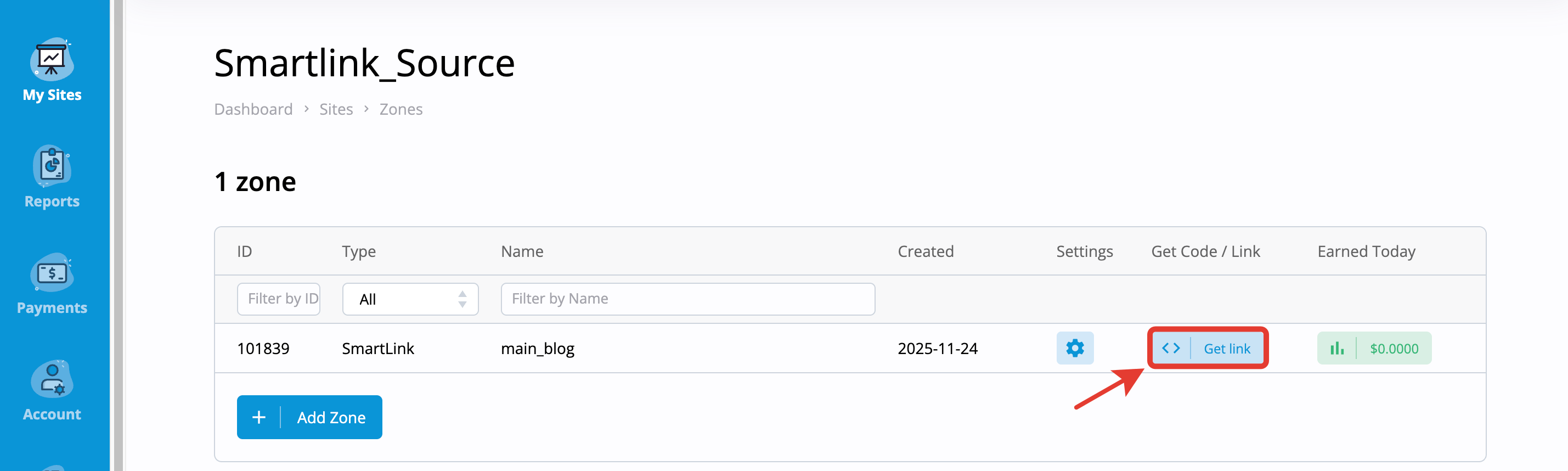This screenshot has width=1568, height=471.
Task: Select Zones in the breadcrumb
Action: (x=401, y=109)
